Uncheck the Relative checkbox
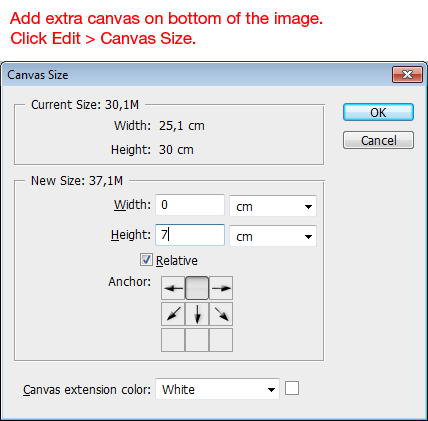428x421 pixels. (146, 260)
